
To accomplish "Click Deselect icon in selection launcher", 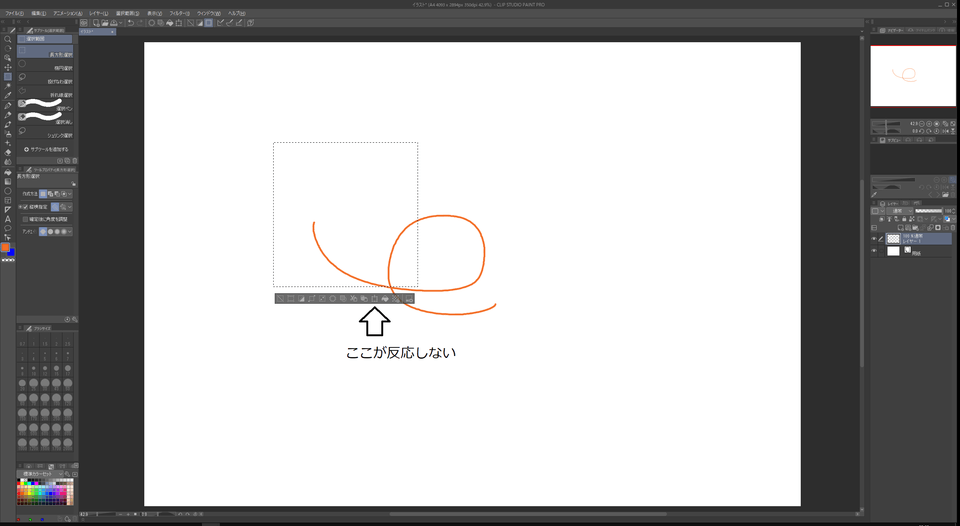I will point(280,298).
